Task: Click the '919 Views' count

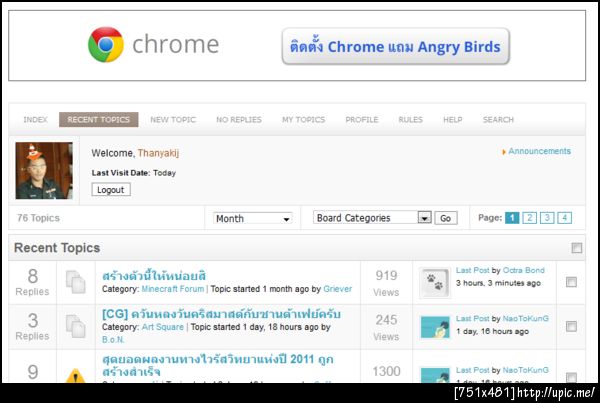Action: click(386, 283)
